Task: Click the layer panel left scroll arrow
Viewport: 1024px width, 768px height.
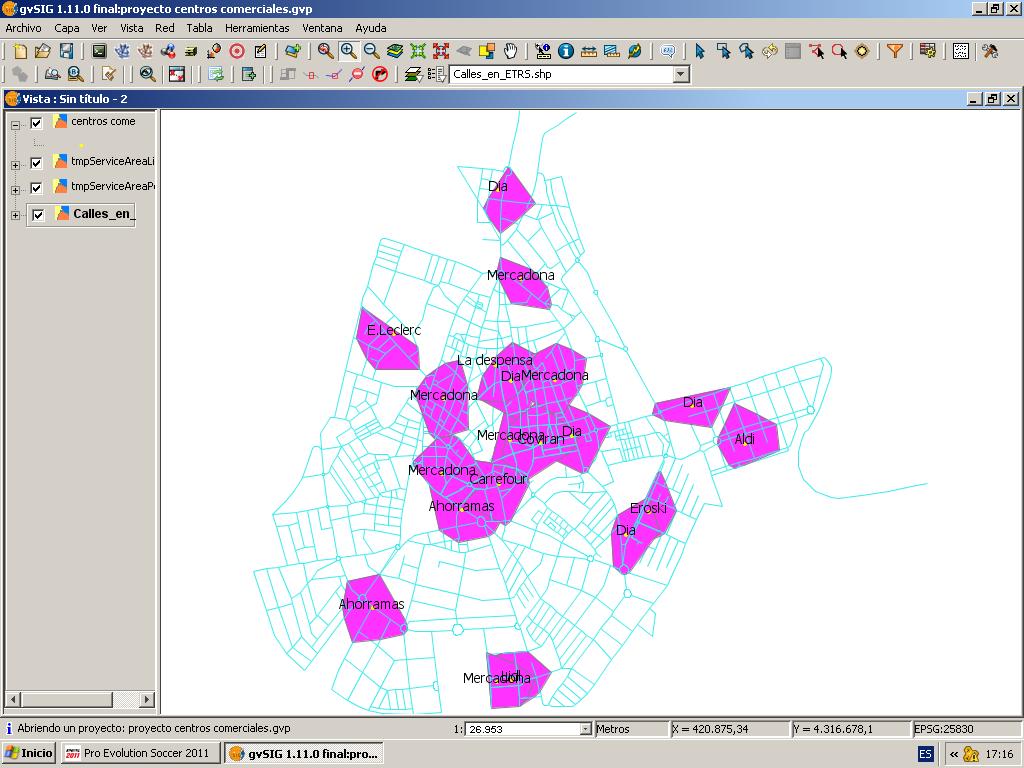Action: point(13,699)
